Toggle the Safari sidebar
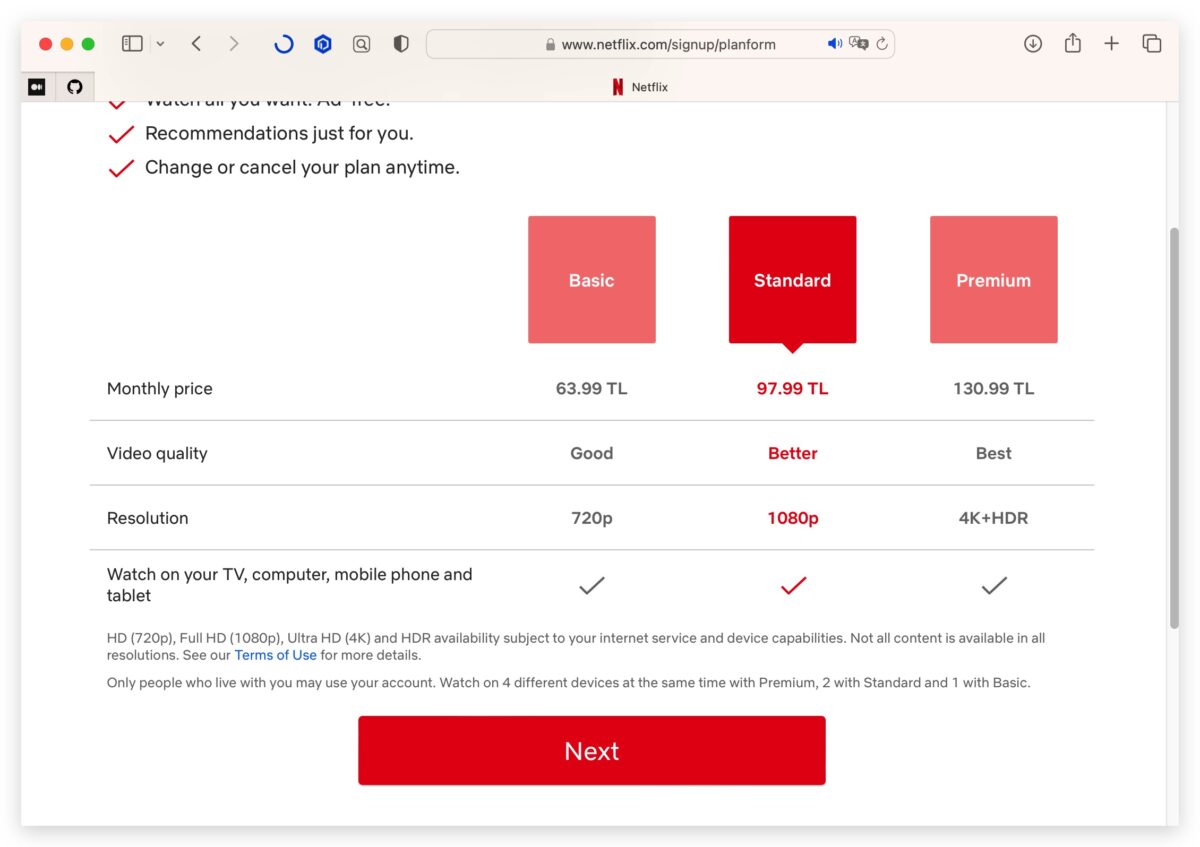 click(132, 44)
